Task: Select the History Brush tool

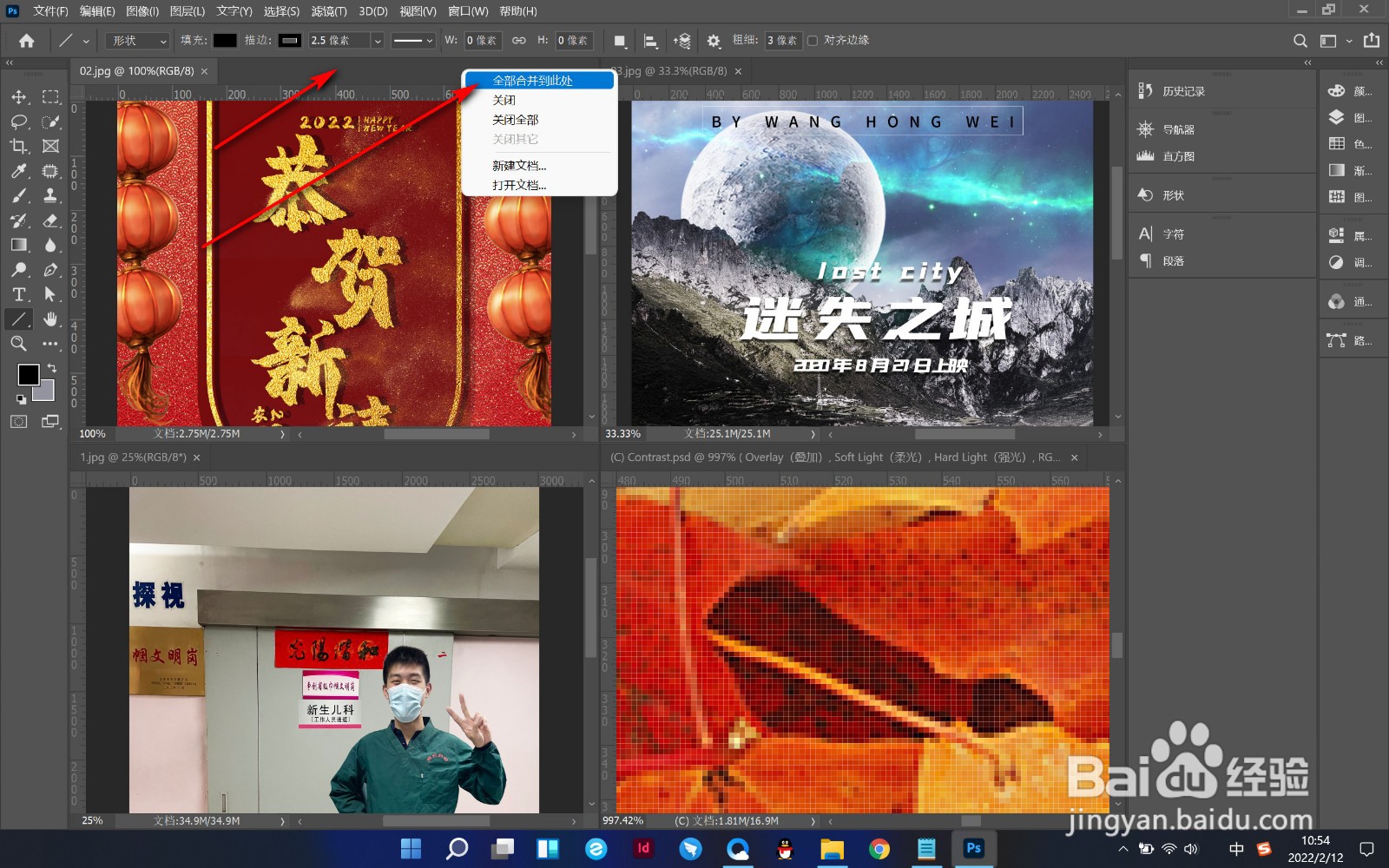Action: [x=19, y=220]
